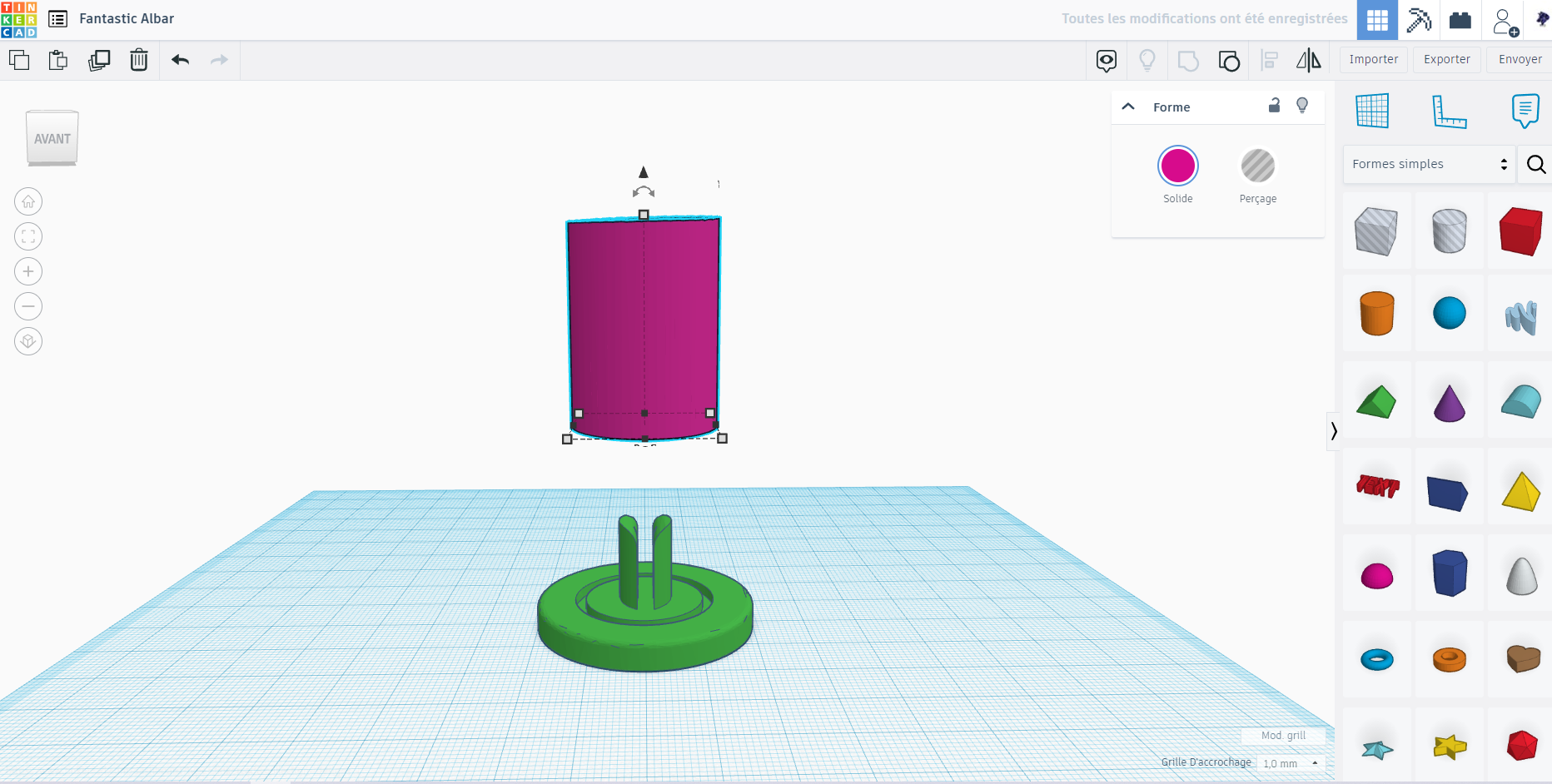Switch to Blocks pickaxe mode

click(x=1419, y=20)
